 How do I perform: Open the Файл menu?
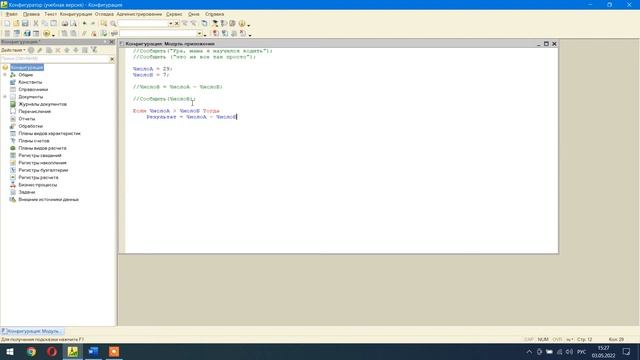click(11, 14)
